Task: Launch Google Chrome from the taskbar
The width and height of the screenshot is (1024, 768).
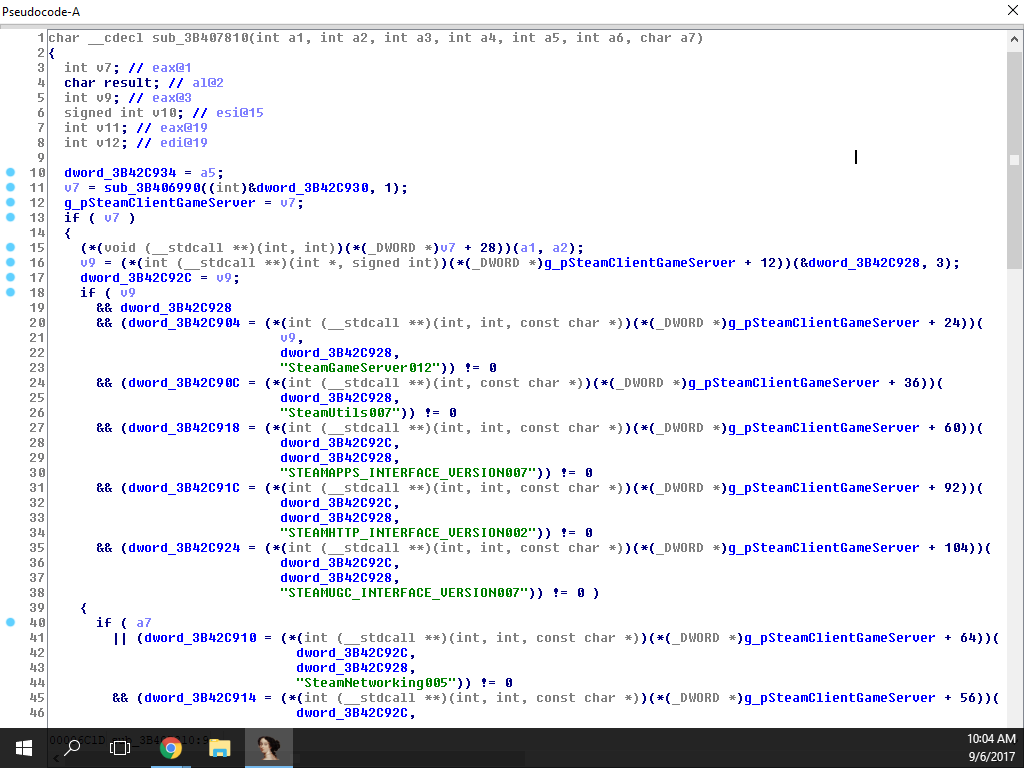Action: [170, 748]
